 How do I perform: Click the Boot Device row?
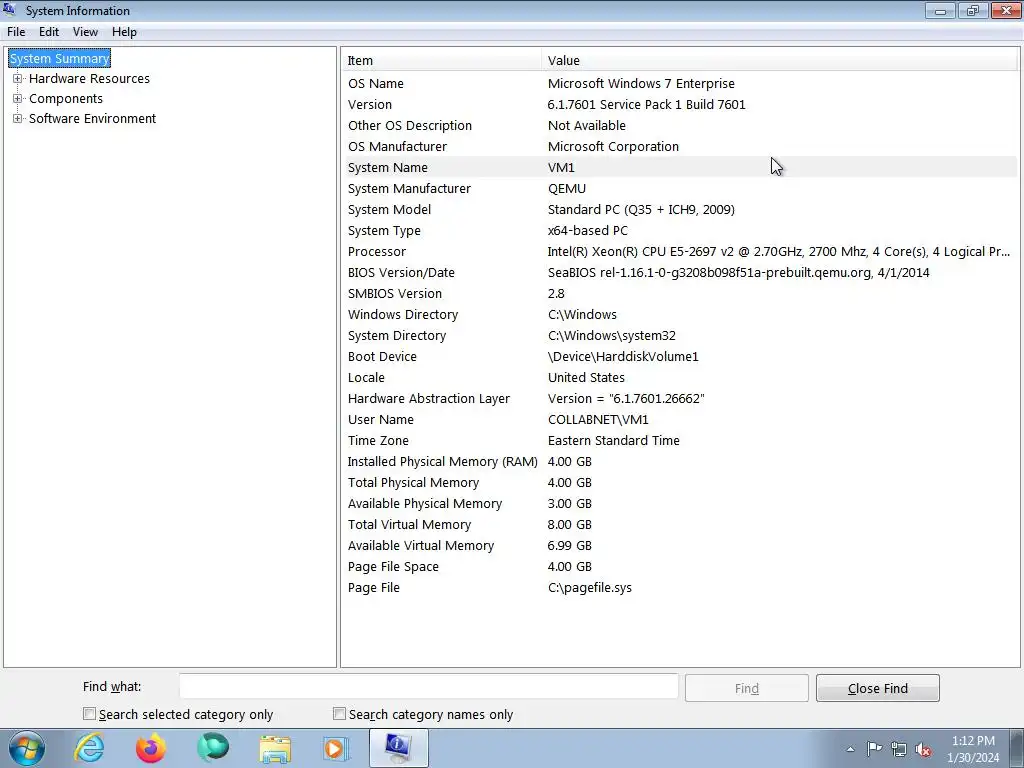tap(680, 357)
